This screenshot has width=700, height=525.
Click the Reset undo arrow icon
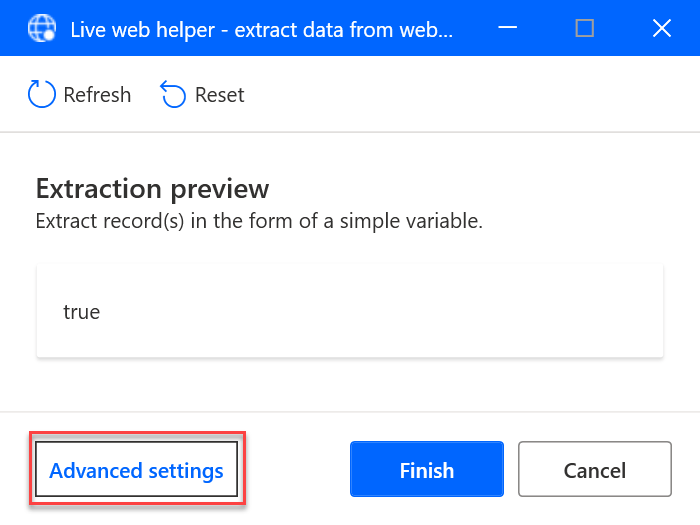tap(173, 95)
